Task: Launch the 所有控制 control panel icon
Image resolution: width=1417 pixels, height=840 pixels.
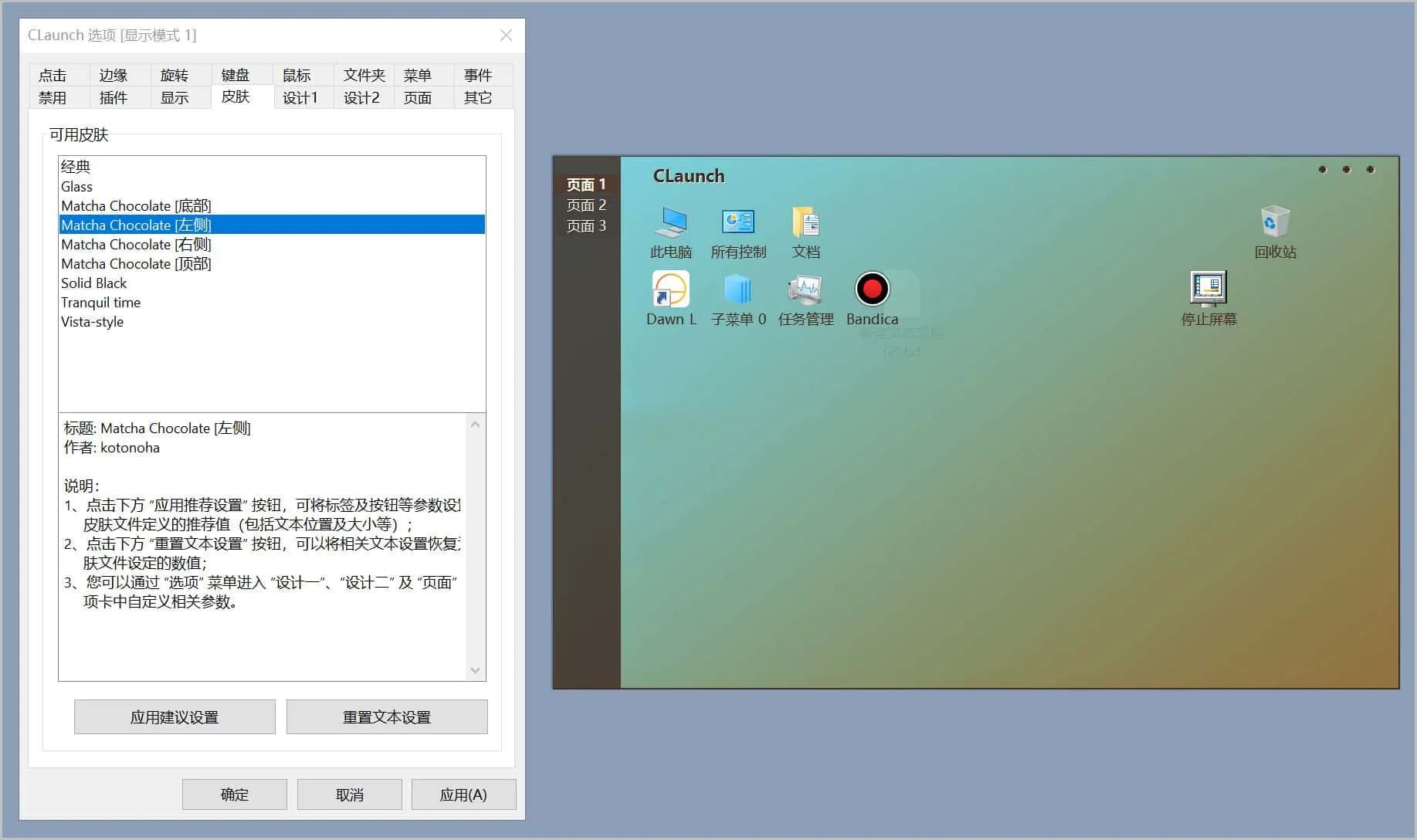Action: tap(737, 222)
